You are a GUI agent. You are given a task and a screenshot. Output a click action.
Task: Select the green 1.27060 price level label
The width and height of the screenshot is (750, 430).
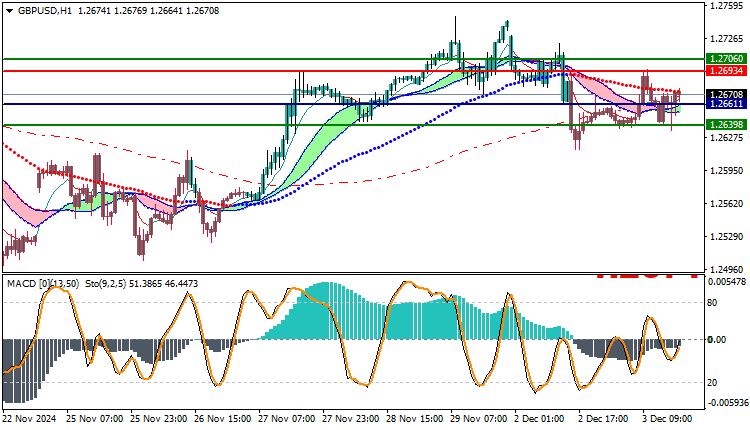pos(727,58)
